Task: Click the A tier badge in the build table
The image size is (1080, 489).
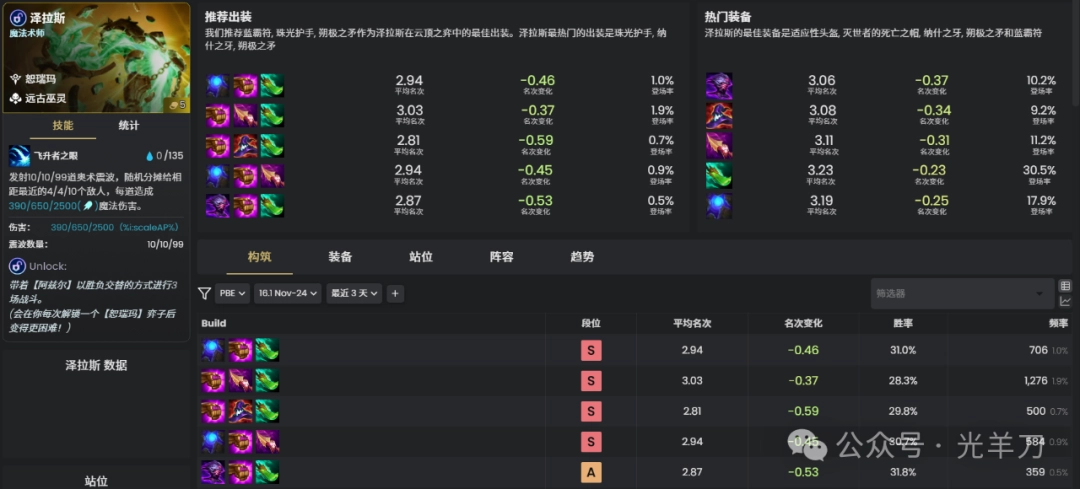Action: pyautogui.click(x=590, y=472)
